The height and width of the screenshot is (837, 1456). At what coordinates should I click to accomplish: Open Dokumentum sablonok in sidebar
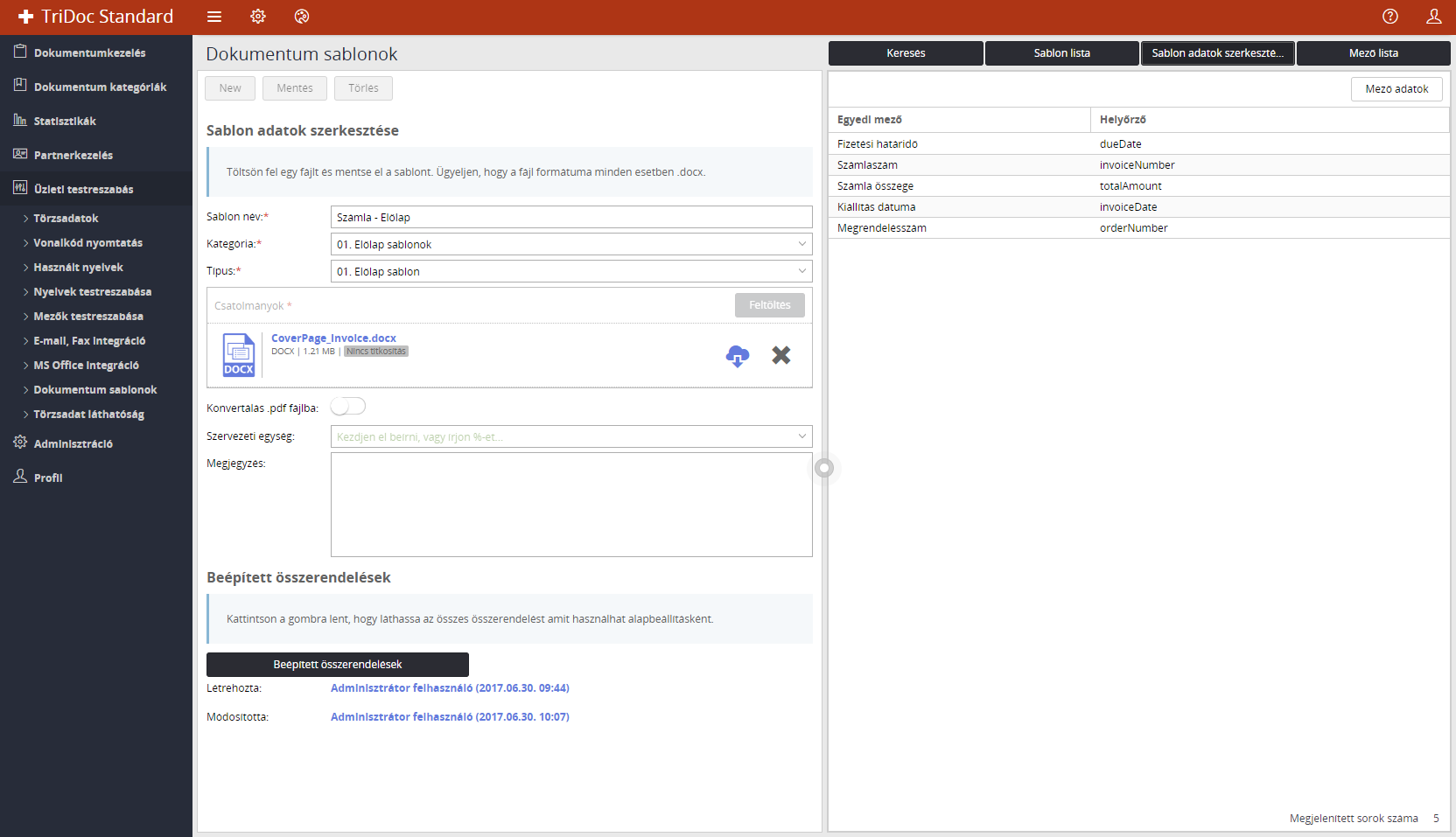(x=94, y=390)
